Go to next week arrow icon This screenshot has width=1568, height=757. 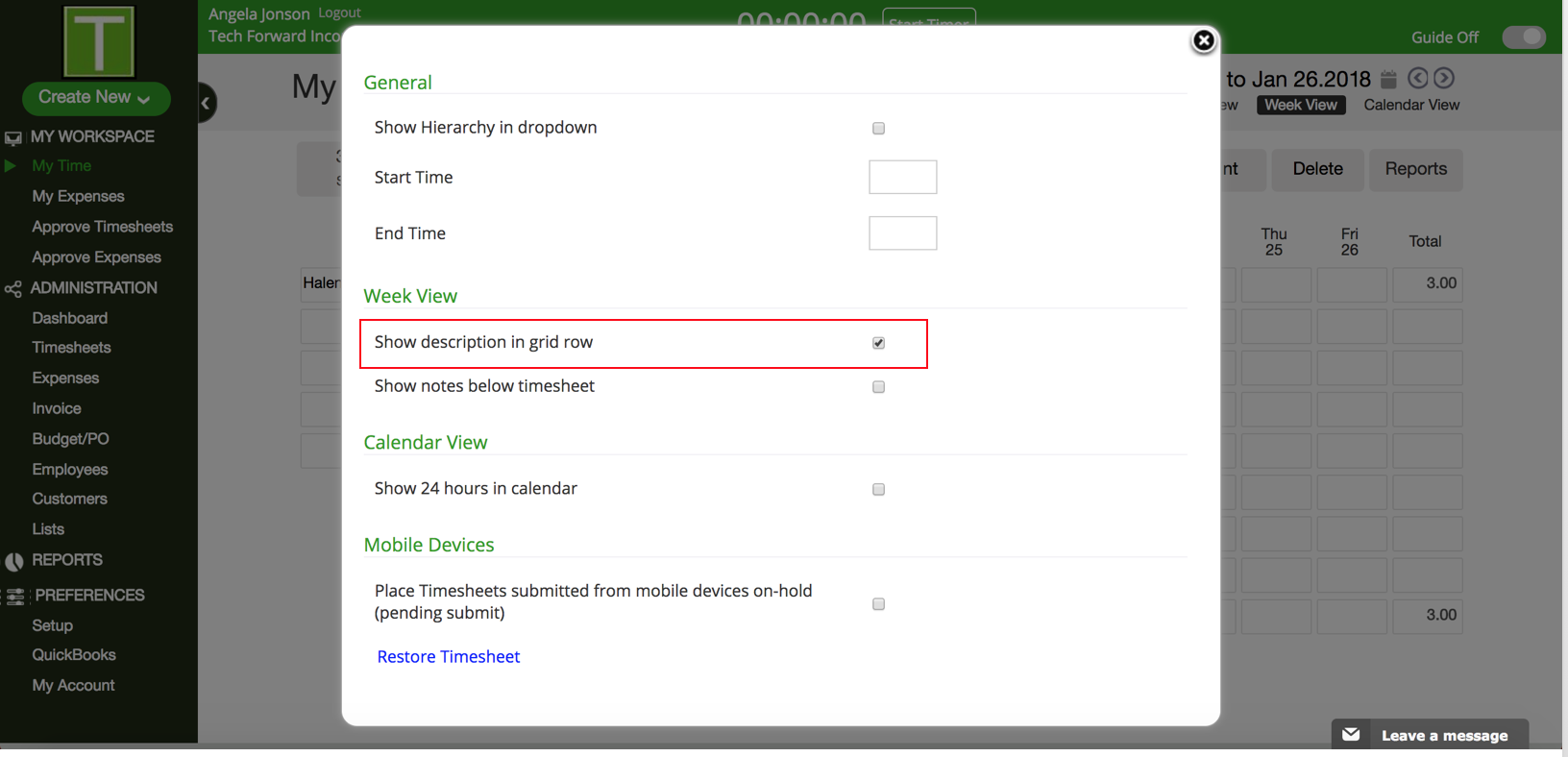[x=1443, y=79]
